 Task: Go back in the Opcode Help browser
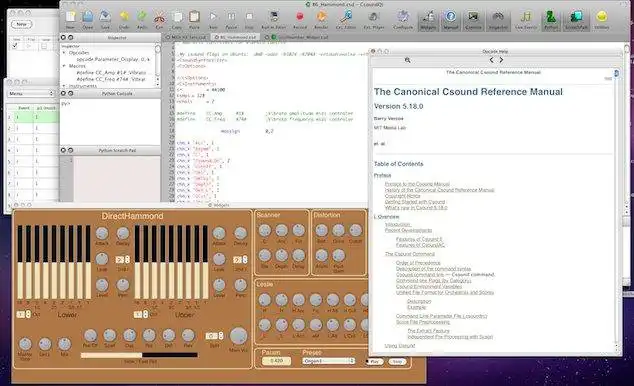[491, 60]
